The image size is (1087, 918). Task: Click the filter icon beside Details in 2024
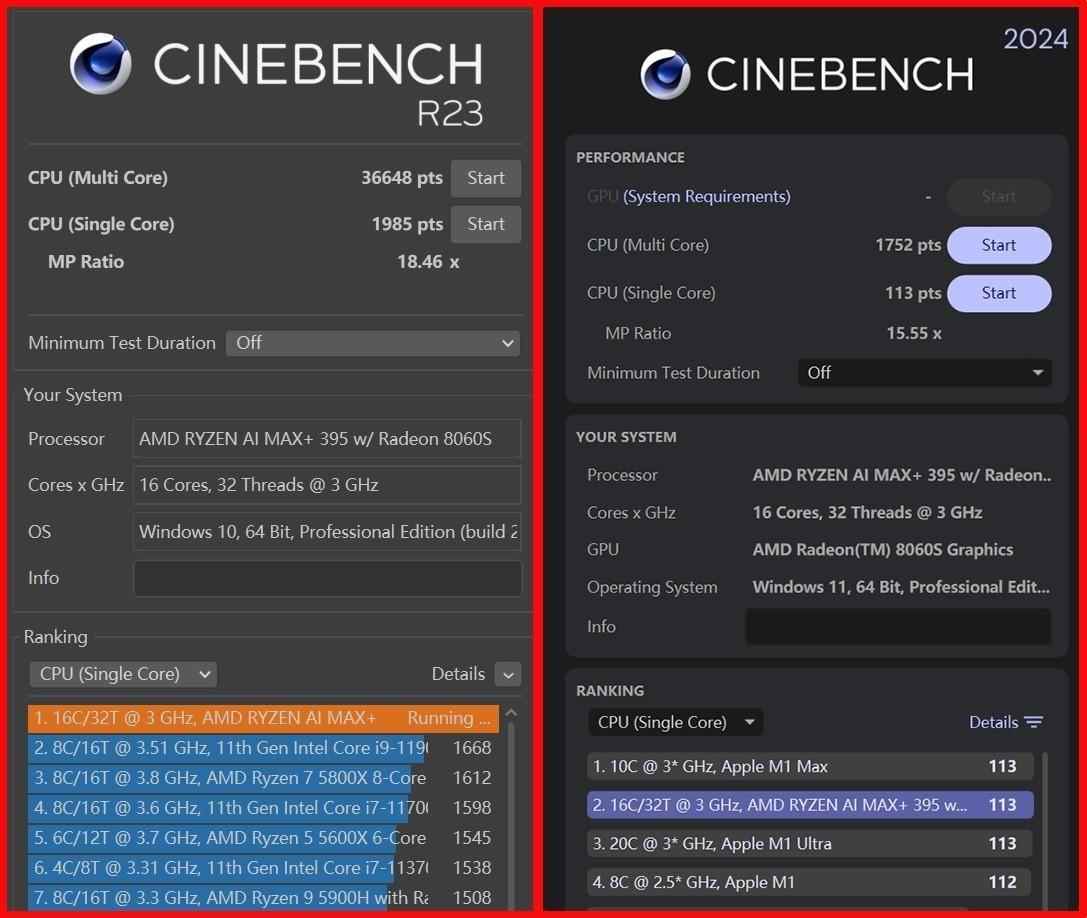1034,722
